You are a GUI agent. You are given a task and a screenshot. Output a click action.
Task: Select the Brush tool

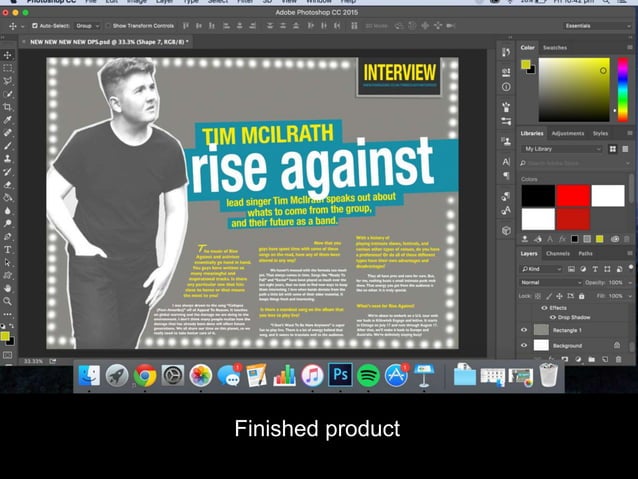8,145
